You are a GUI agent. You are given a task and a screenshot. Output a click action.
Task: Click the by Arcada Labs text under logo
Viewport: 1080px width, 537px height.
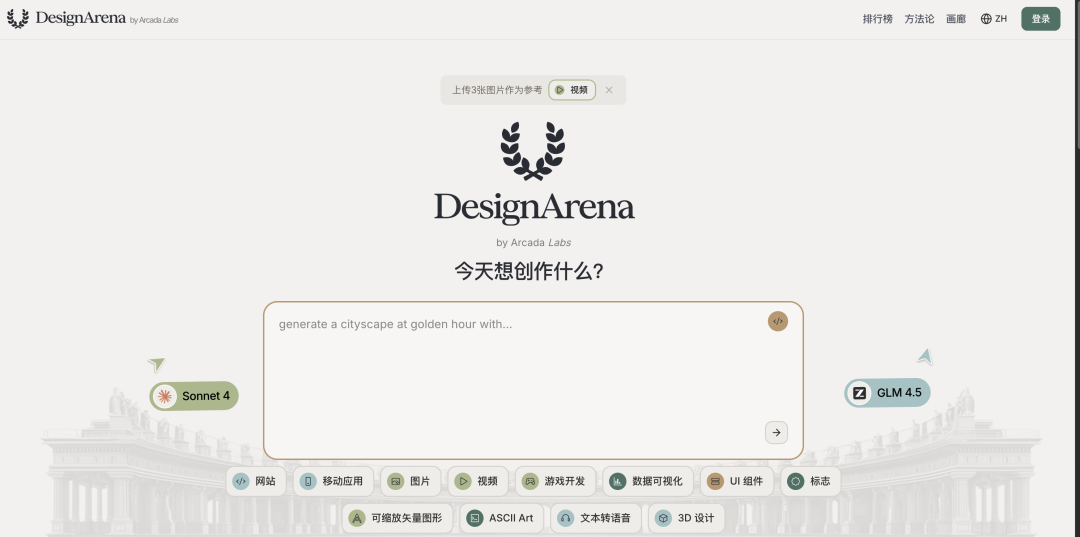click(533, 242)
